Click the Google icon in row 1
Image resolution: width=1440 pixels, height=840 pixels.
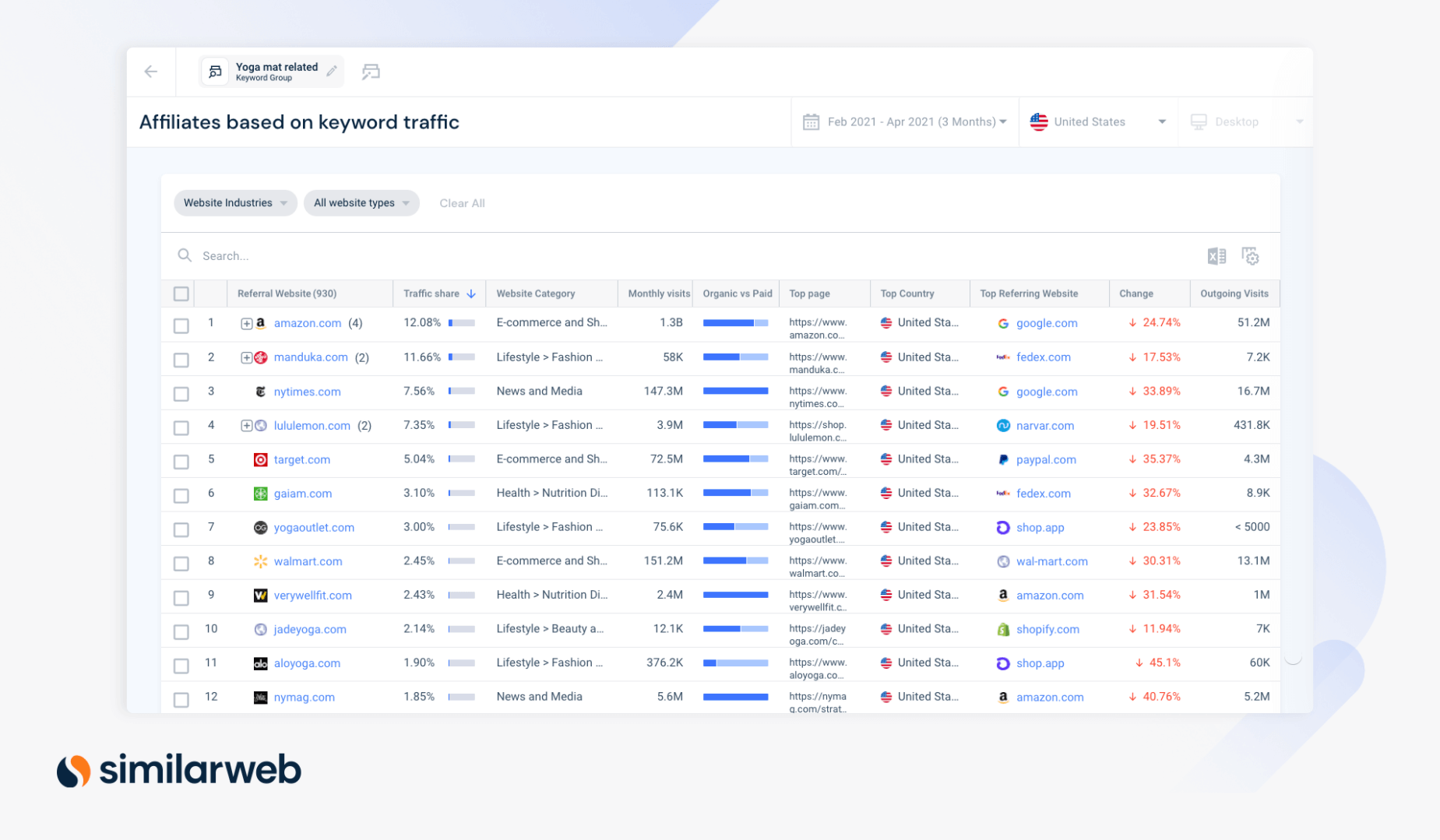(1003, 323)
